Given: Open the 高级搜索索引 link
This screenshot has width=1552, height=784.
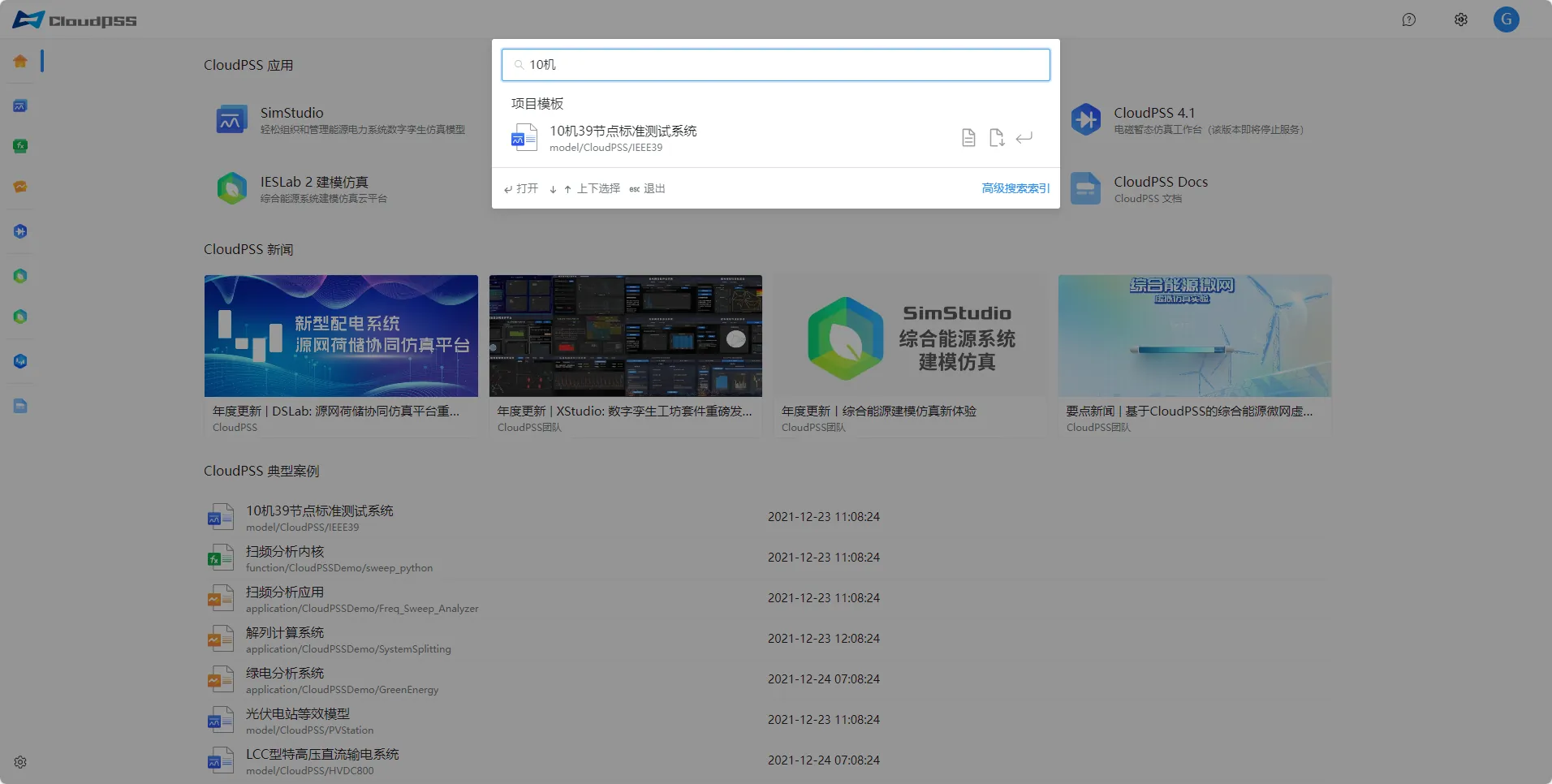Looking at the screenshot, I should (x=1015, y=188).
